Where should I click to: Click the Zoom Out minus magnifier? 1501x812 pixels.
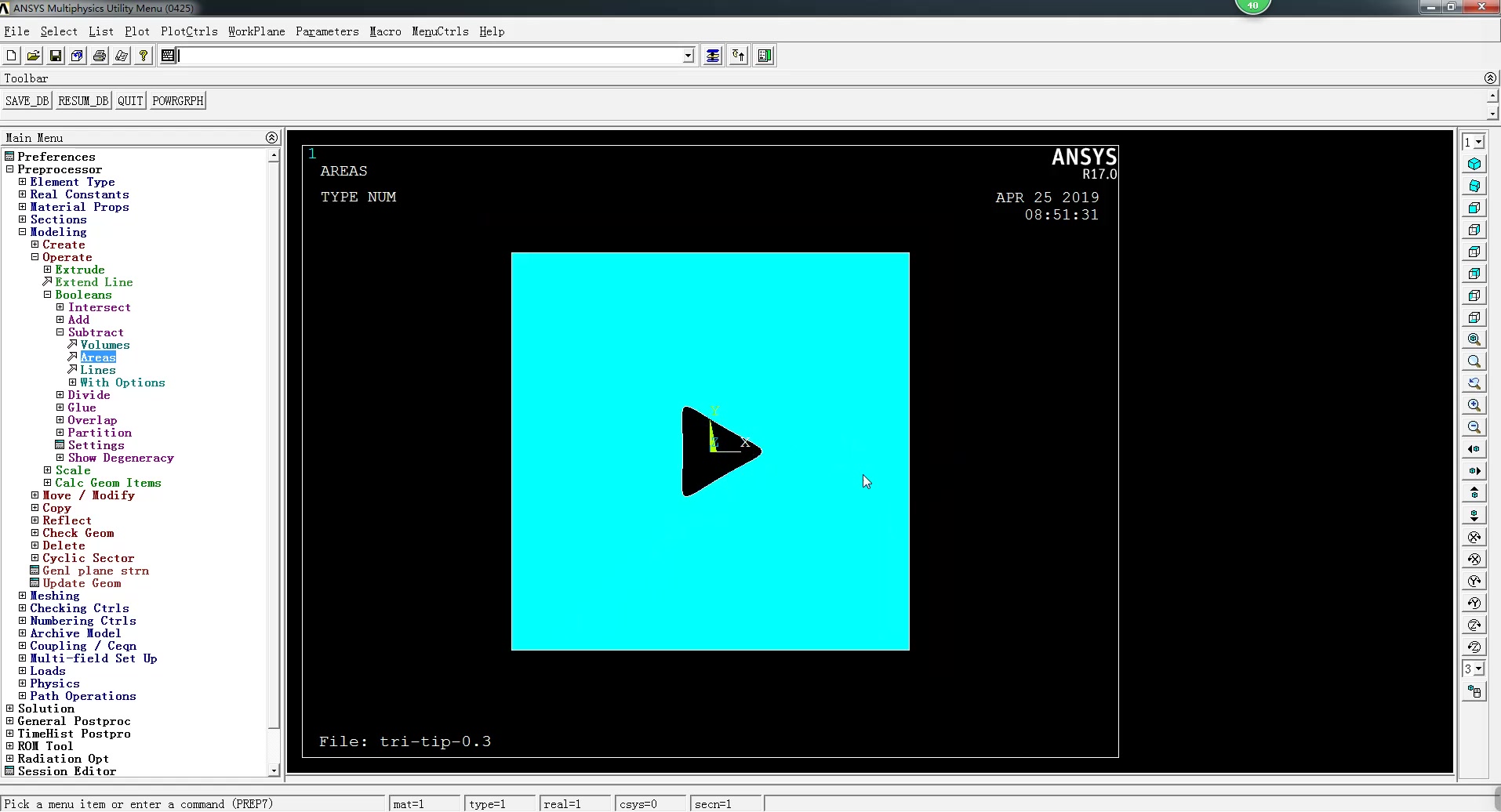point(1474,428)
